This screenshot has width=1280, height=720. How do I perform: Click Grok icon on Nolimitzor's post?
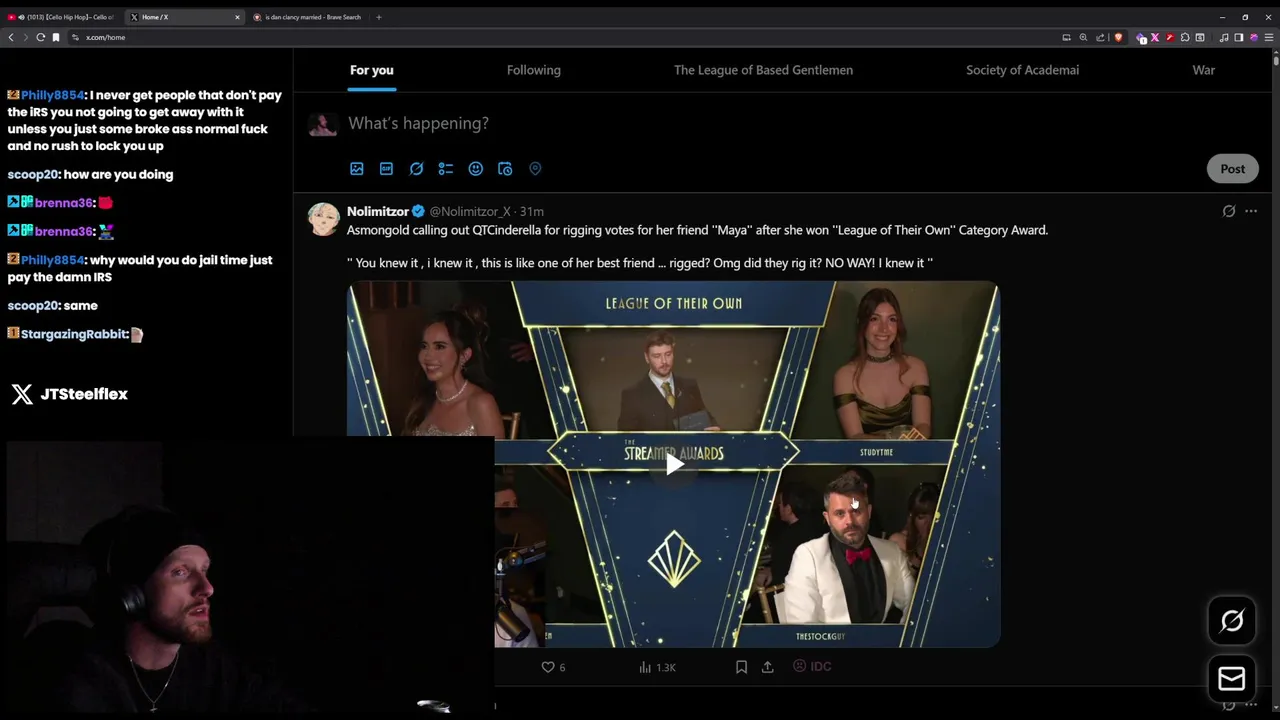(x=1229, y=211)
